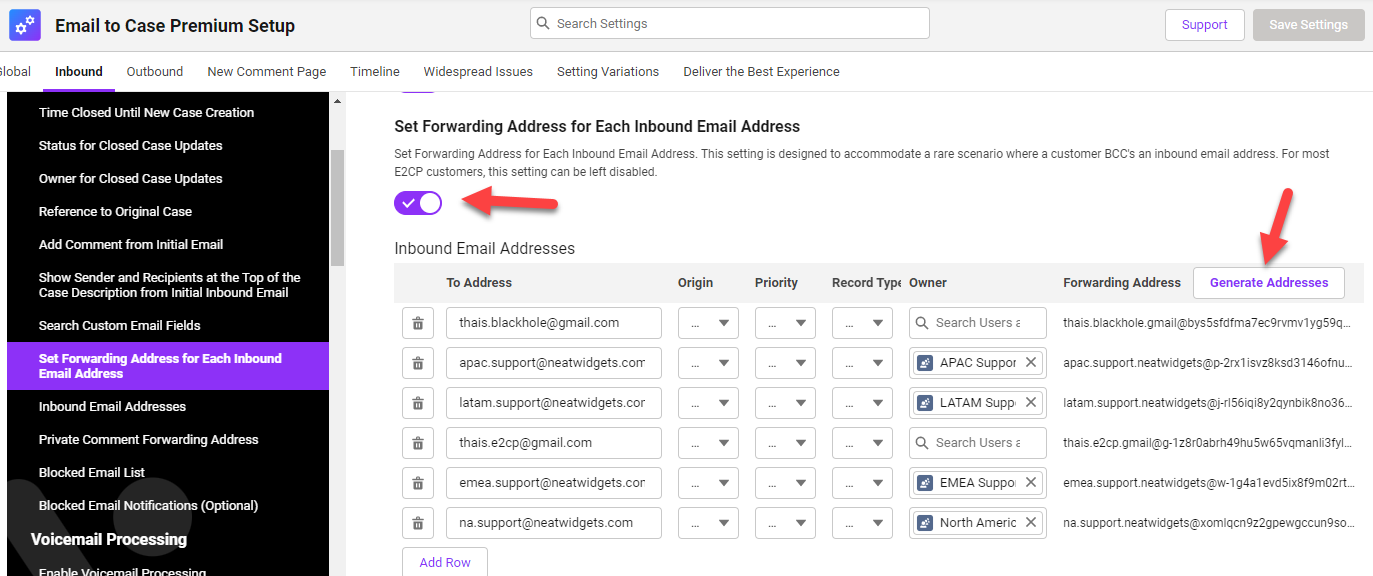1373x576 pixels.
Task: Clear the EMEA Support owner pill
Action: tap(1031, 483)
